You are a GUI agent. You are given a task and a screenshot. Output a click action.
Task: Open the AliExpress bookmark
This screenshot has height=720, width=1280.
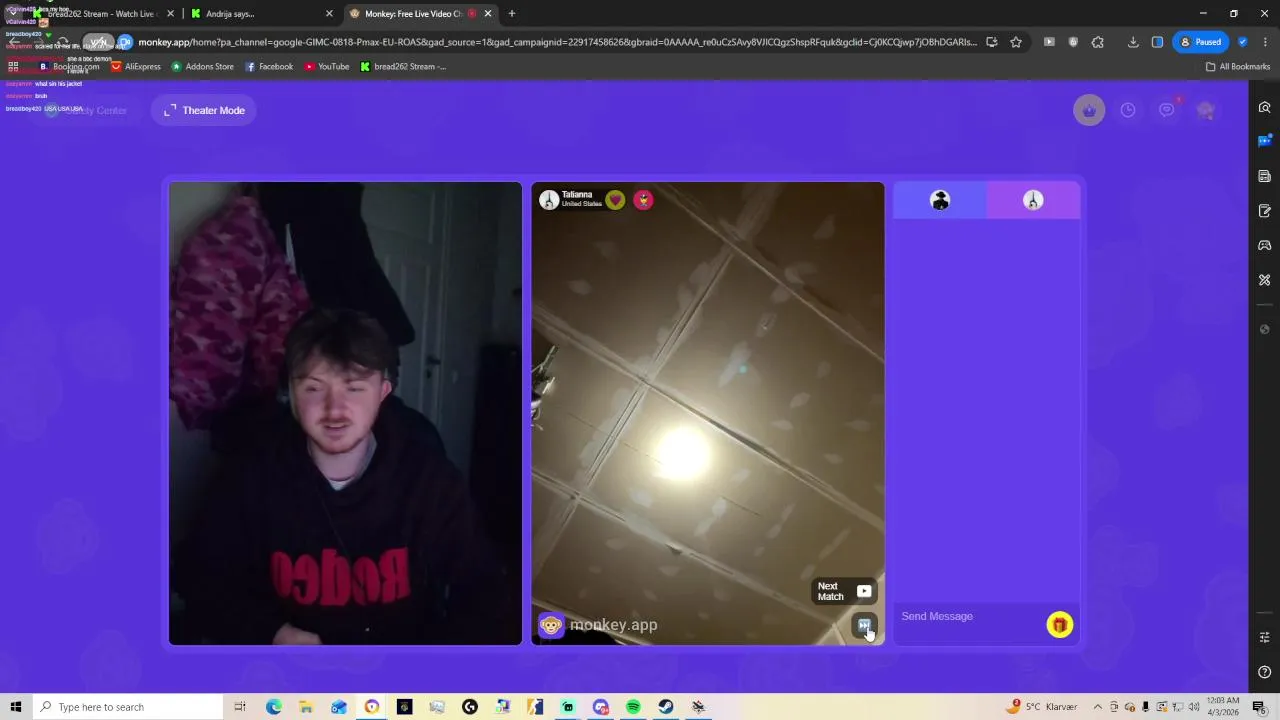tap(136, 67)
